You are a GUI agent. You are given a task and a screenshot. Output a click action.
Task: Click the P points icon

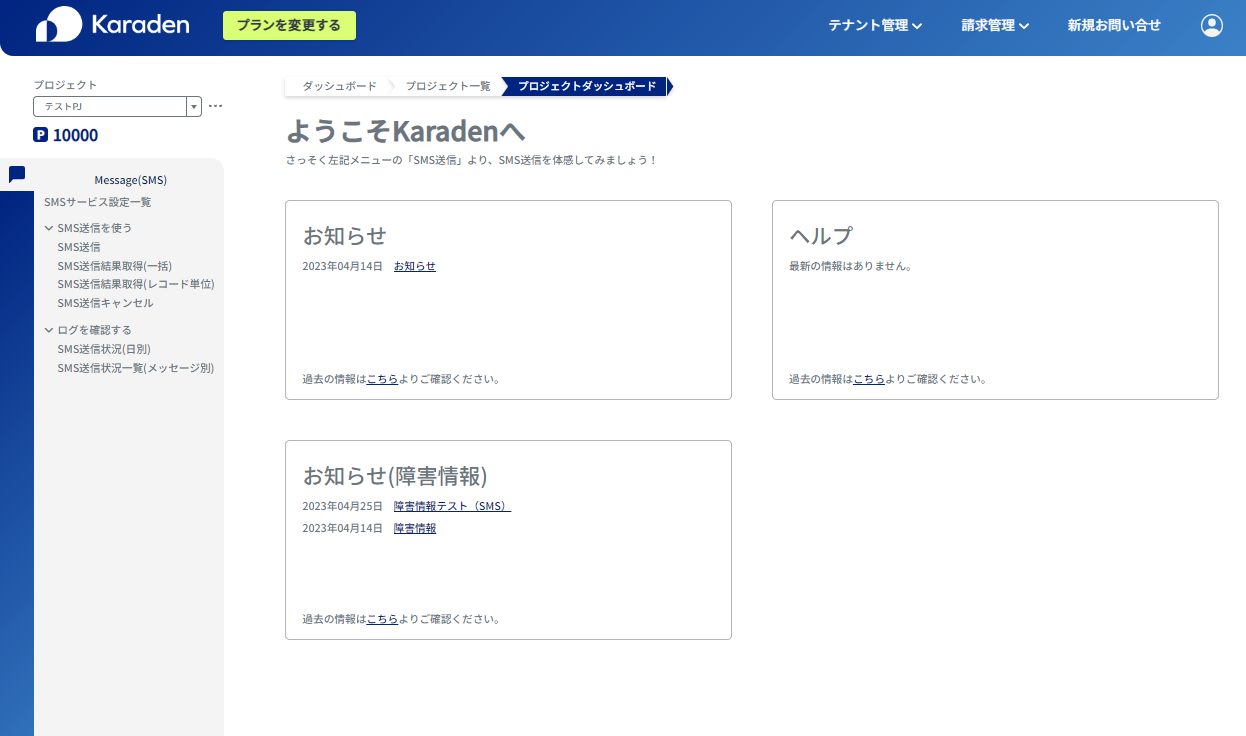point(41,135)
